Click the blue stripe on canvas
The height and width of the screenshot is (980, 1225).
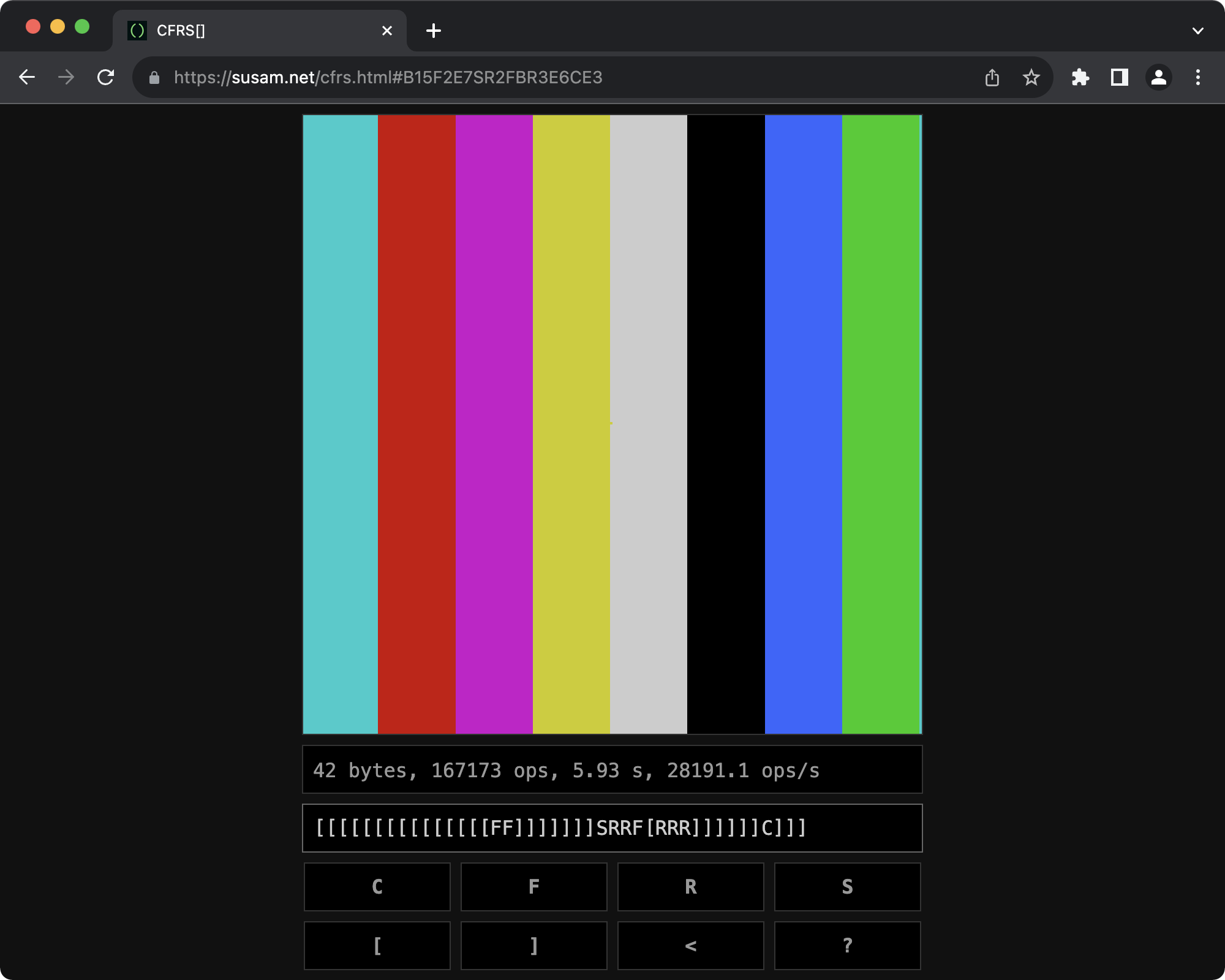[803, 424]
